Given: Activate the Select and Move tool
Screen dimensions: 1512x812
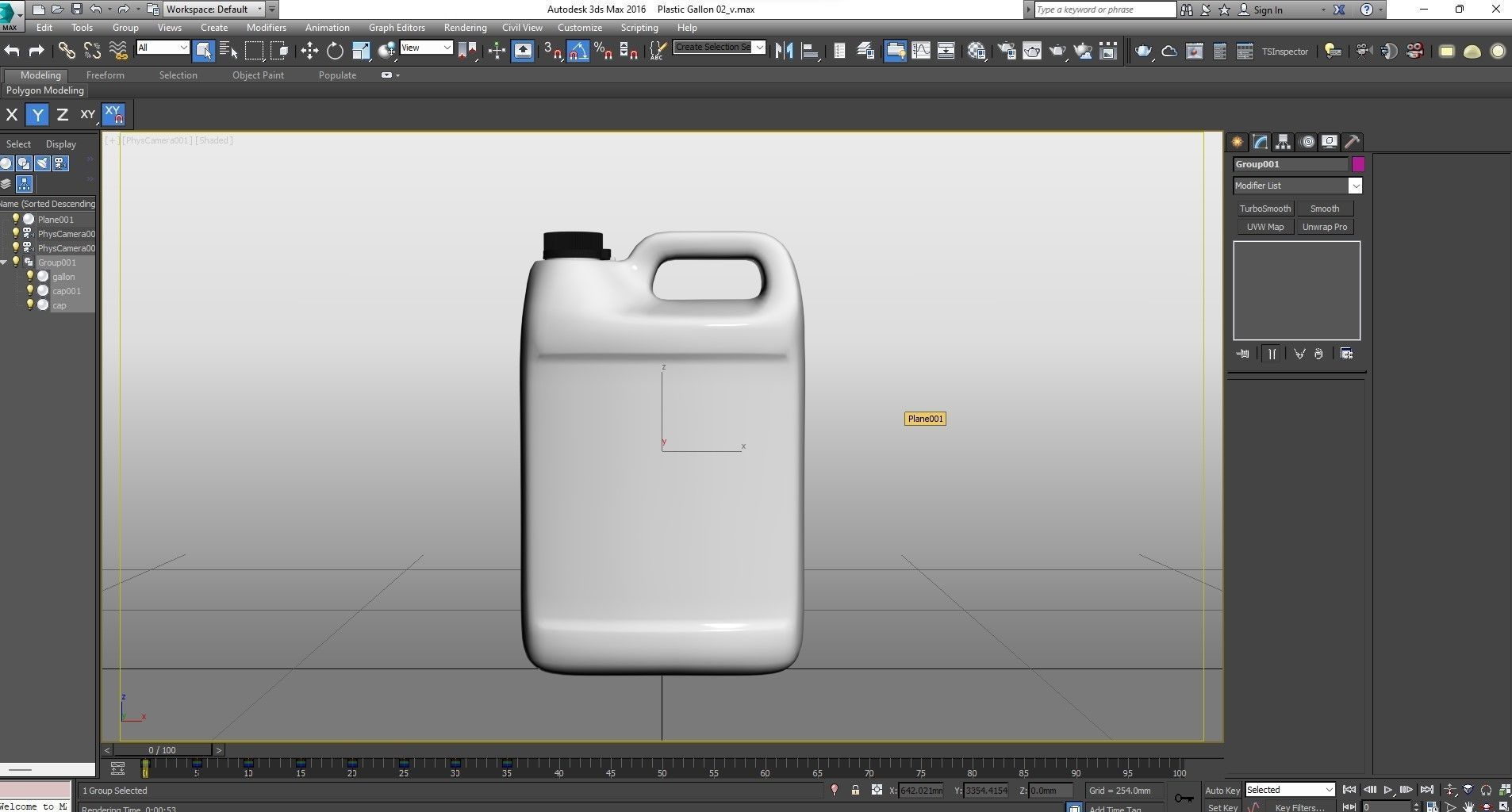Looking at the screenshot, I should coord(309,51).
